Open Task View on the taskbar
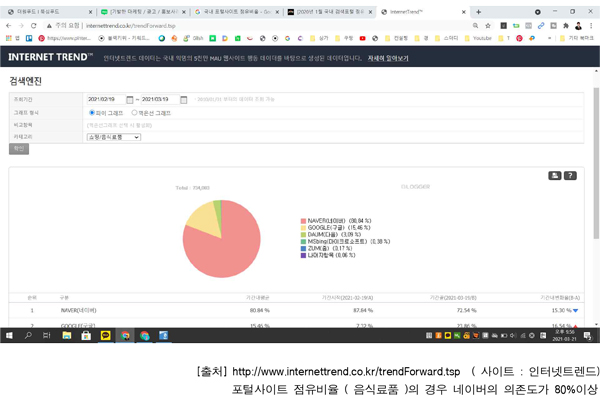The image size is (600, 404). point(47,336)
